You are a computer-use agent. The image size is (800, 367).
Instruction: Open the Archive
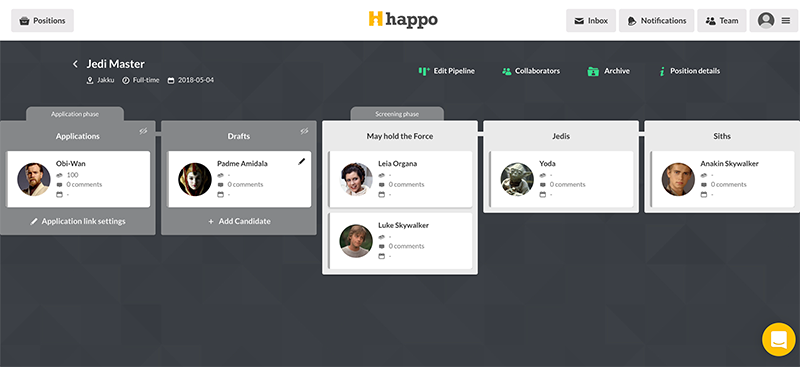pos(608,71)
